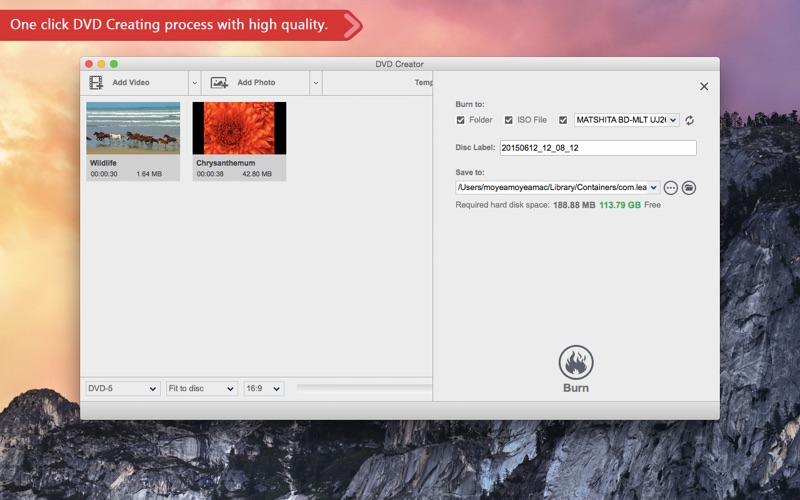
Task: Click the disc capacity progress bar
Action: click(364, 389)
